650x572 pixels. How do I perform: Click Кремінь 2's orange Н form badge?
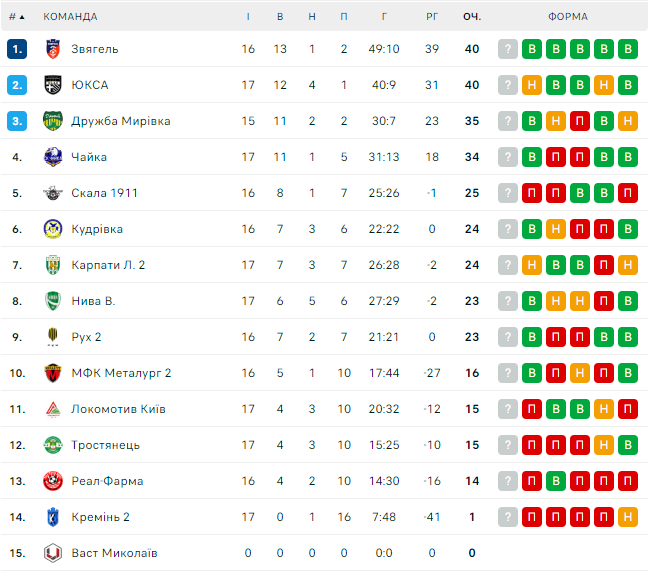point(628,517)
